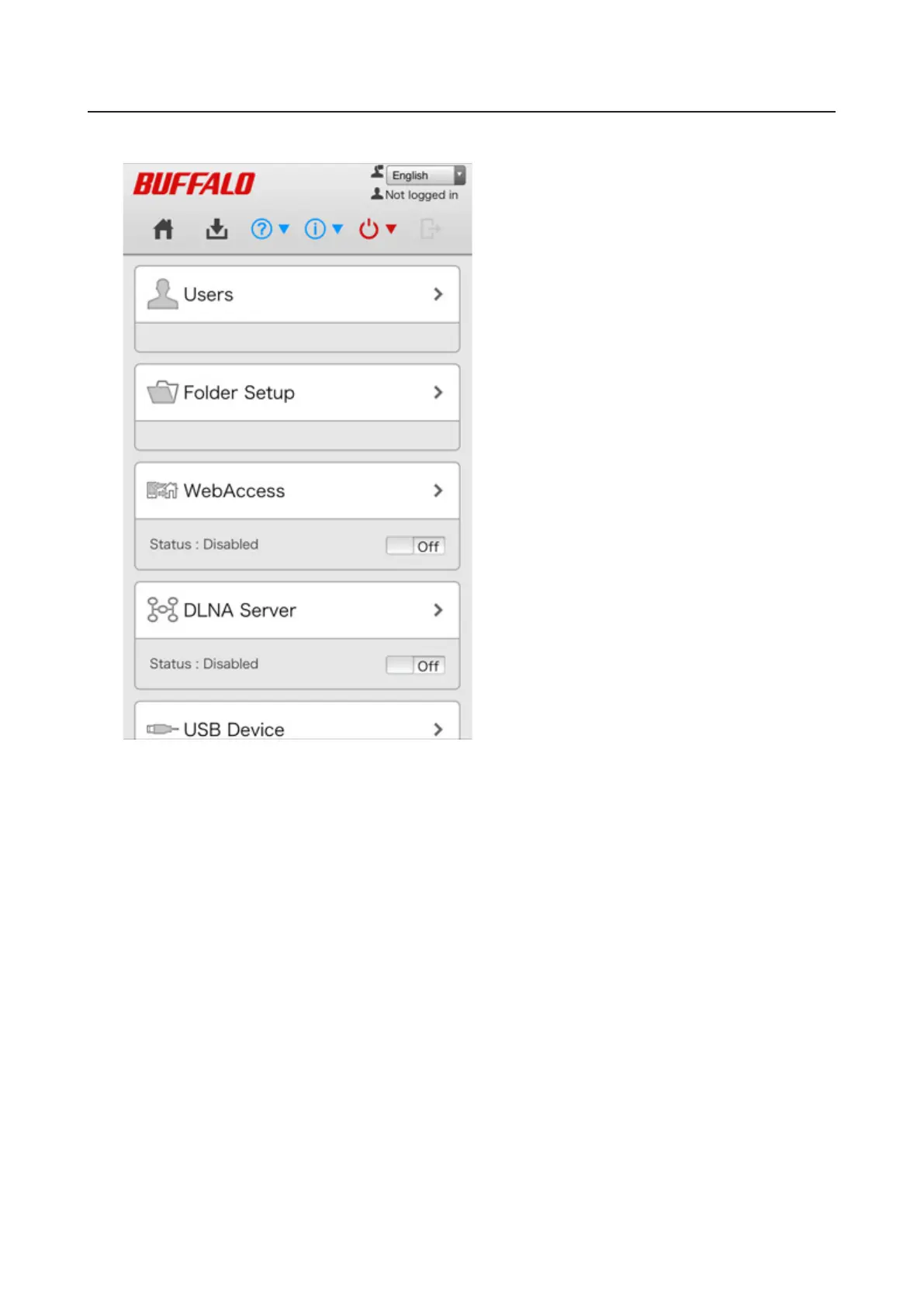Toggle the DLNA Server Off switch
The image size is (924, 1307).
(x=415, y=665)
